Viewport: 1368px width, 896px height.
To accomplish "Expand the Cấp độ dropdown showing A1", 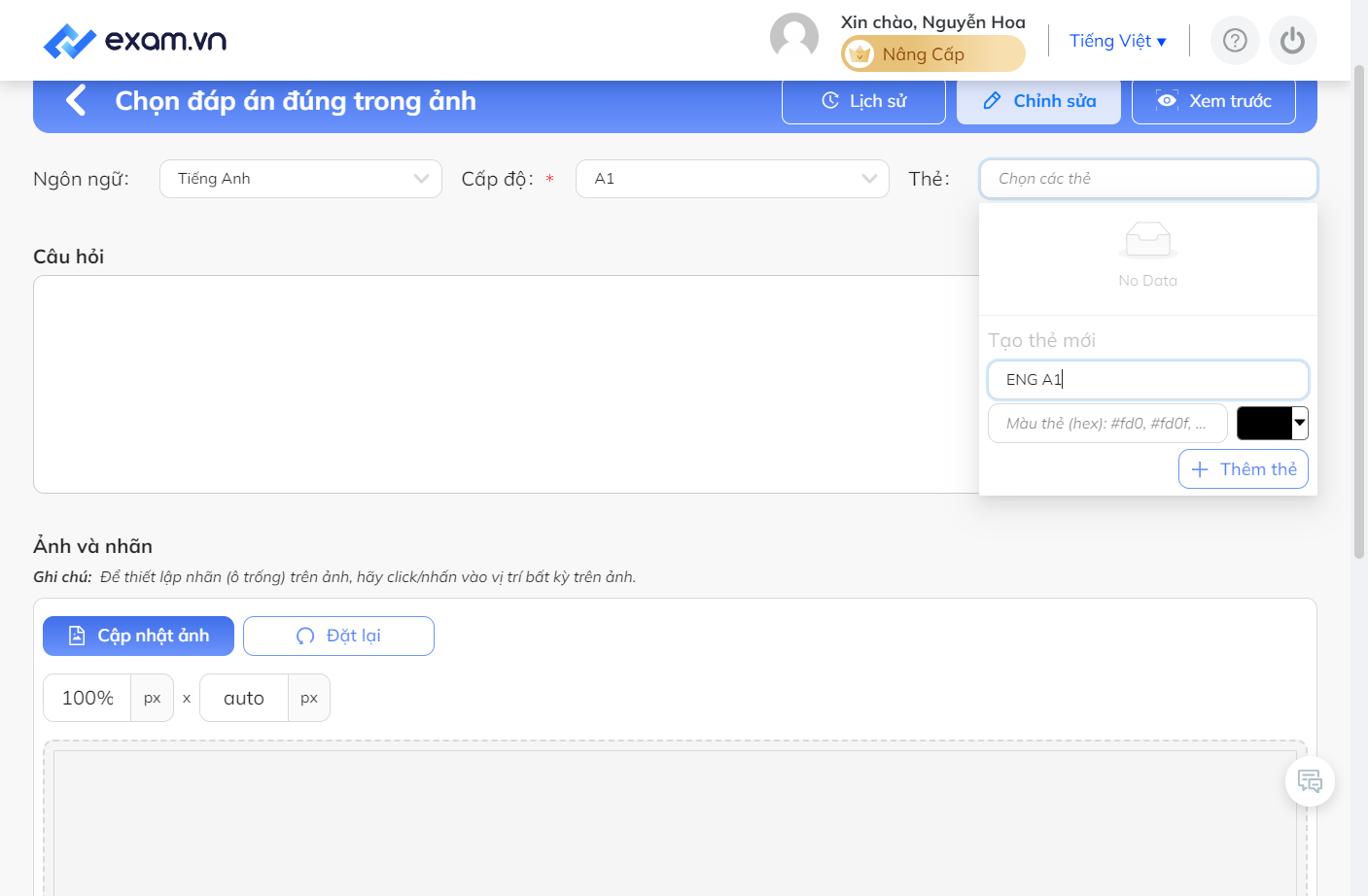I will 732,179.
